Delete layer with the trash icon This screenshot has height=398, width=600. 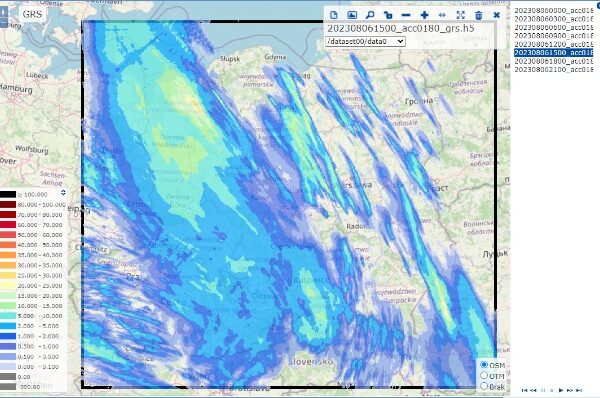pos(479,15)
